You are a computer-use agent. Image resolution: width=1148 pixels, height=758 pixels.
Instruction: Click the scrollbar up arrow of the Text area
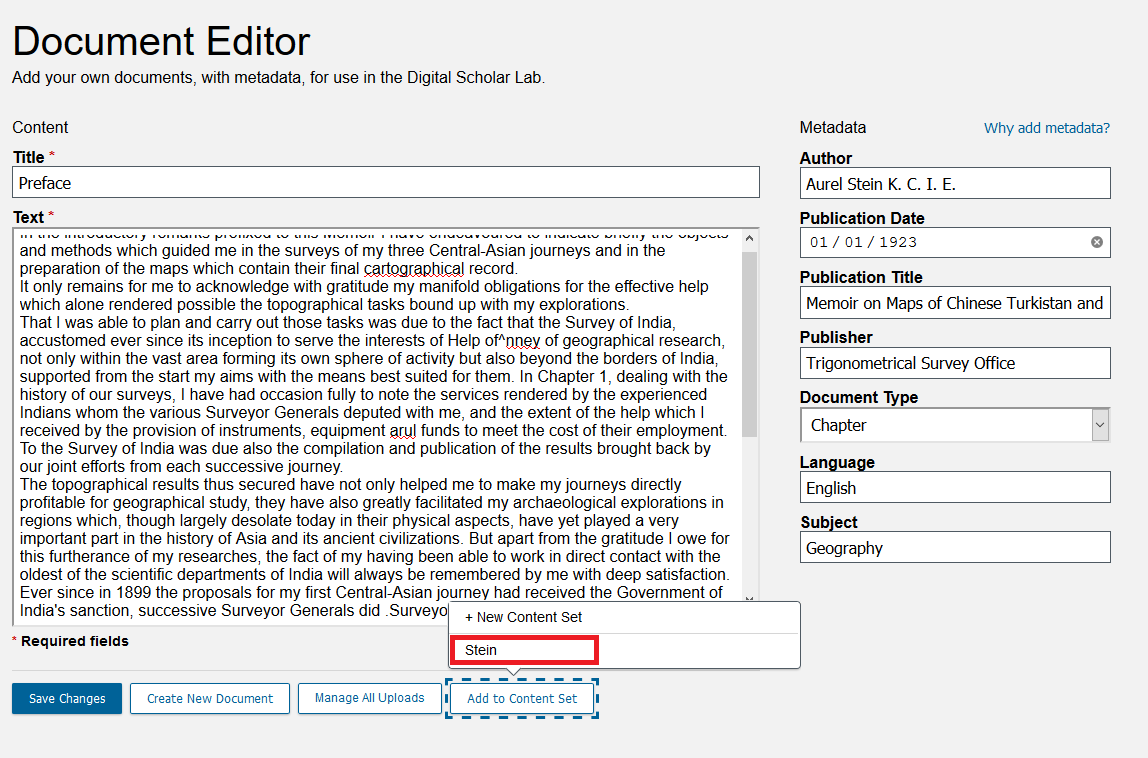(x=750, y=236)
